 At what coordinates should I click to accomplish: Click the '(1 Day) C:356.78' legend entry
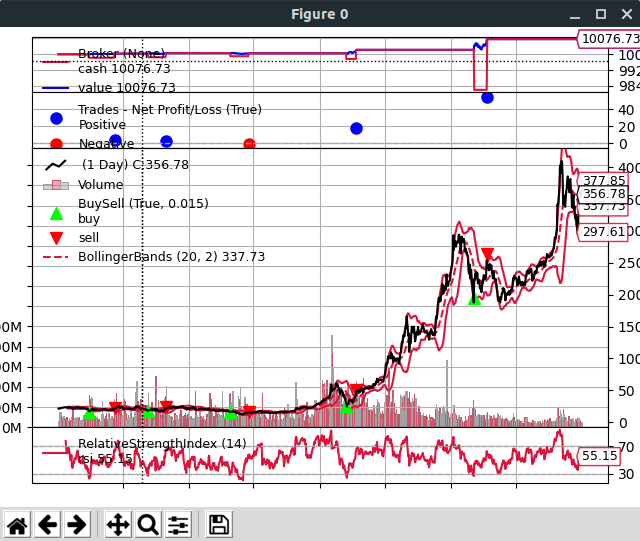pos(135,165)
